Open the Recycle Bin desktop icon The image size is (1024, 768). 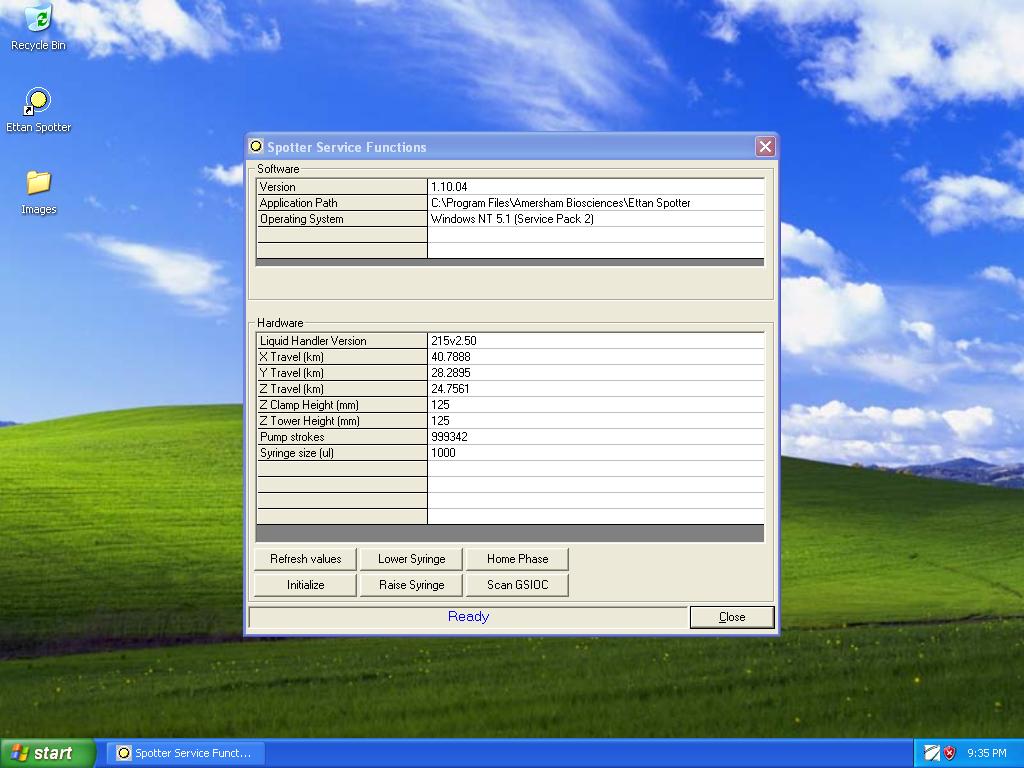[x=38, y=20]
